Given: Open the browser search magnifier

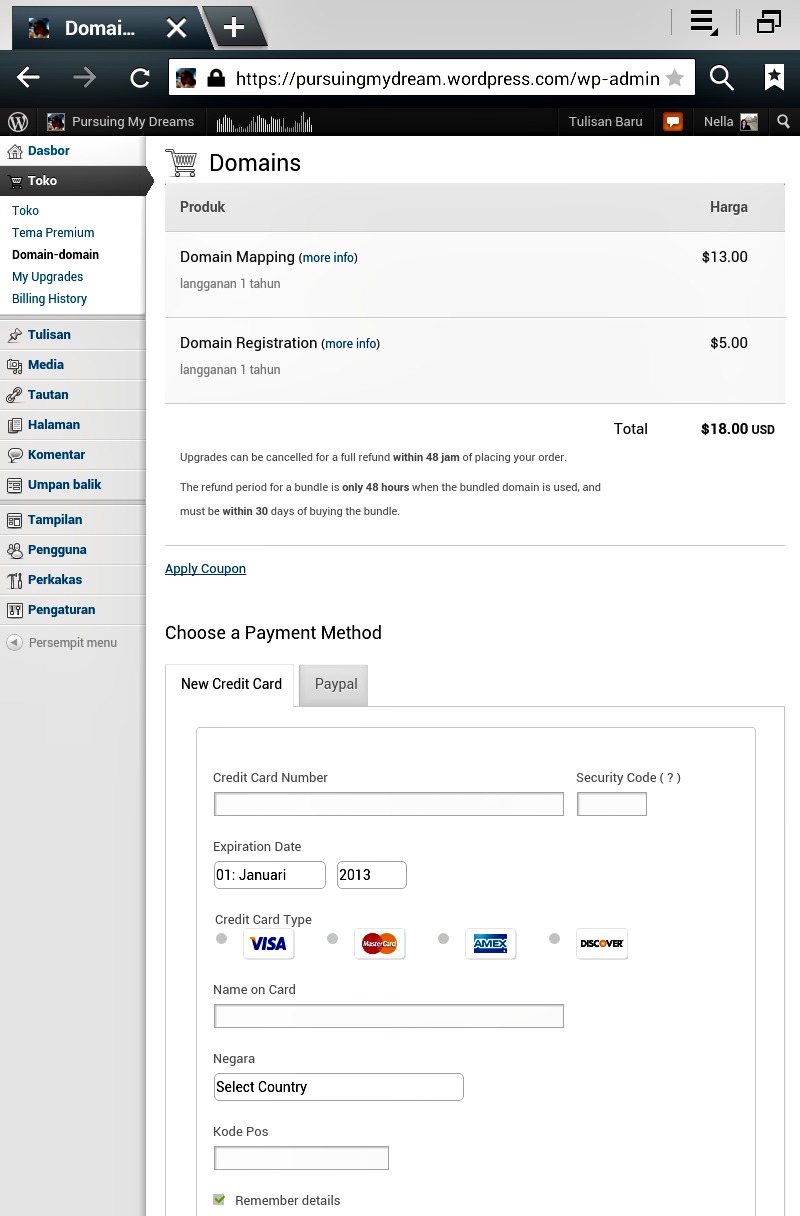Looking at the screenshot, I should pyautogui.click(x=721, y=78).
